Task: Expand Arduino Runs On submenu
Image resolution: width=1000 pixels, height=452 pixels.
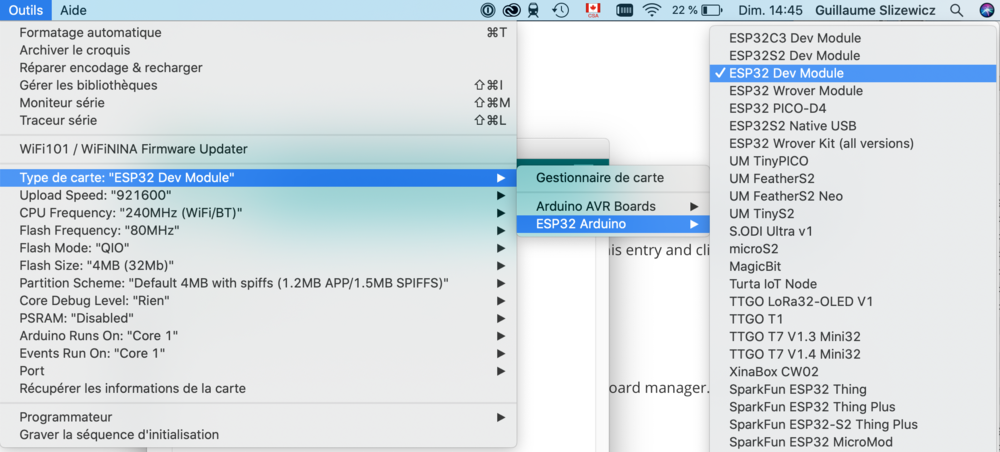Action: click(x=258, y=335)
